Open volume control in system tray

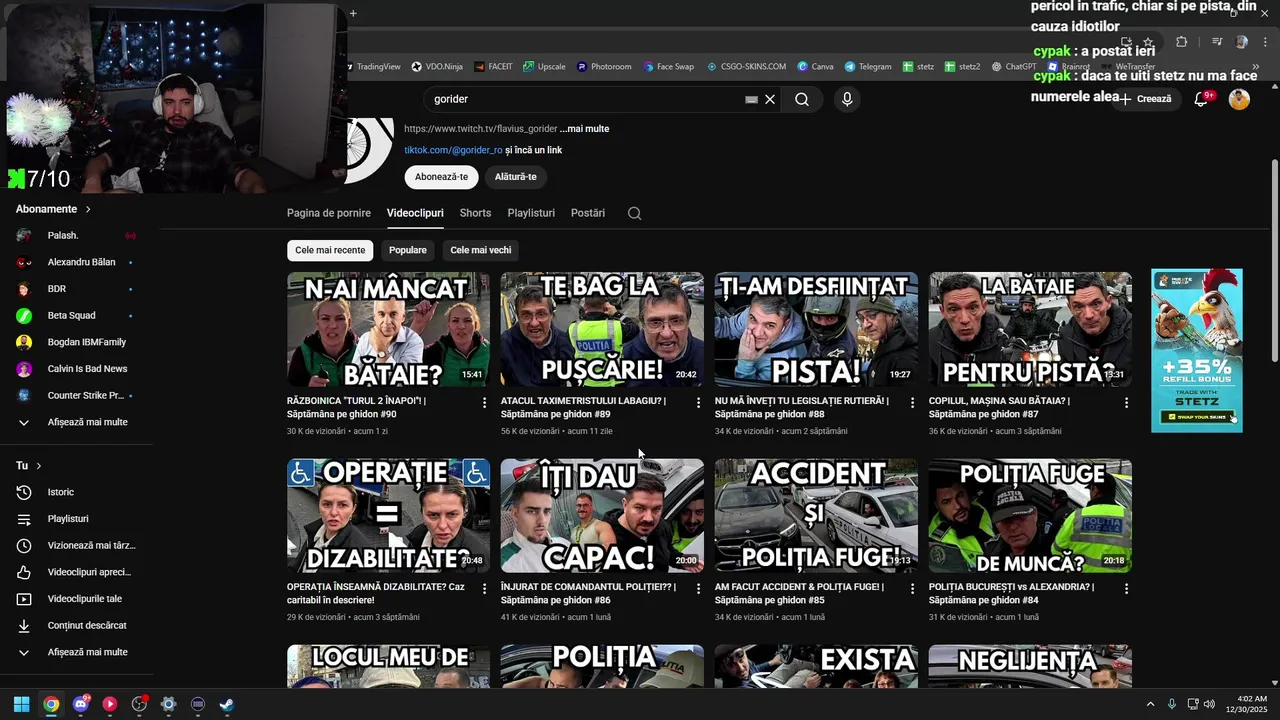click(1209, 704)
